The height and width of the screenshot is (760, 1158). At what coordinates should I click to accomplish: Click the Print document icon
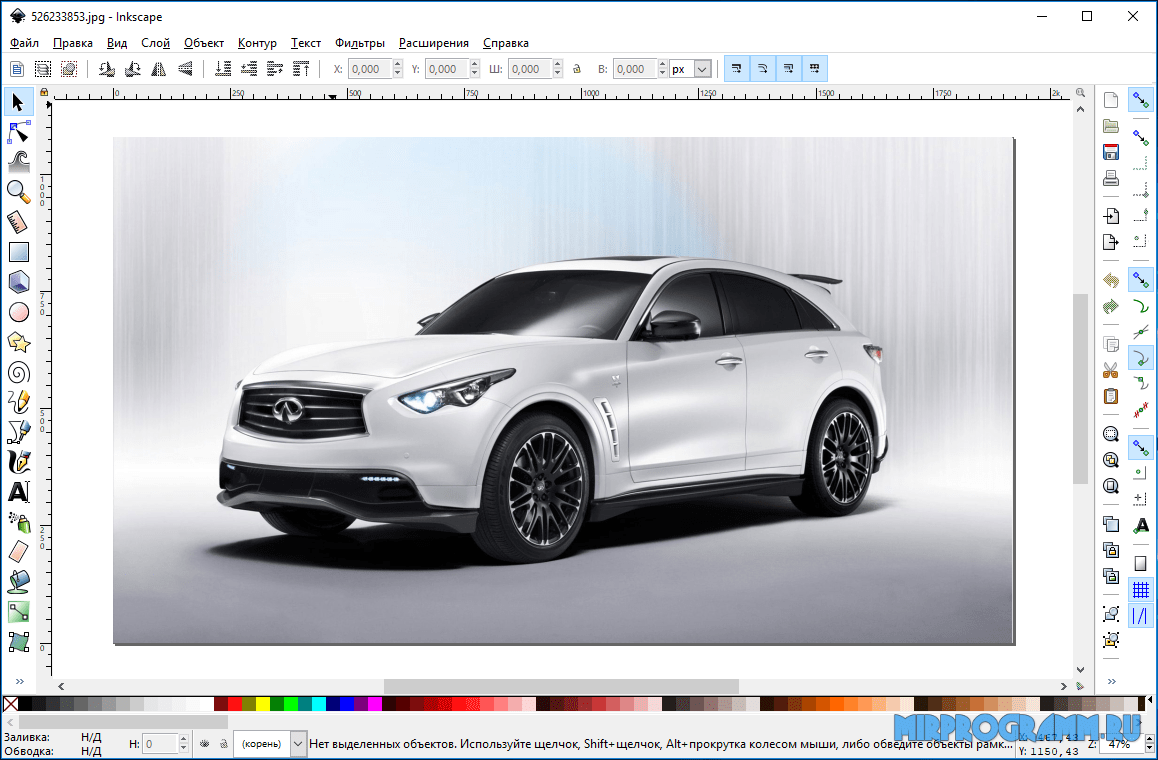pyautogui.click(x=1111, y=178)
